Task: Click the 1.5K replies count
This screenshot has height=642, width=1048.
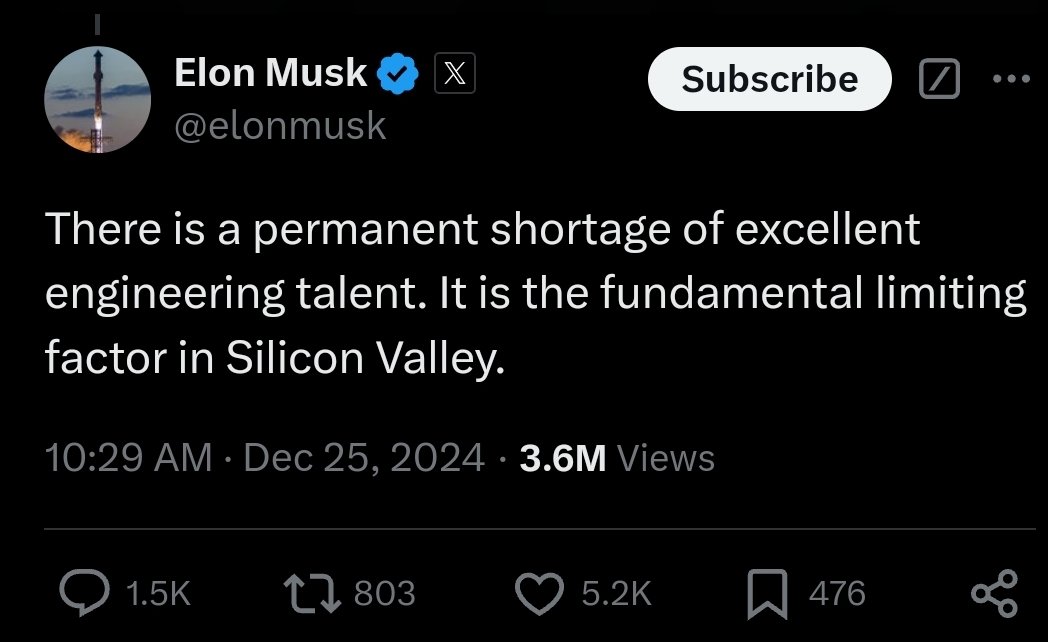Action: 158,593
